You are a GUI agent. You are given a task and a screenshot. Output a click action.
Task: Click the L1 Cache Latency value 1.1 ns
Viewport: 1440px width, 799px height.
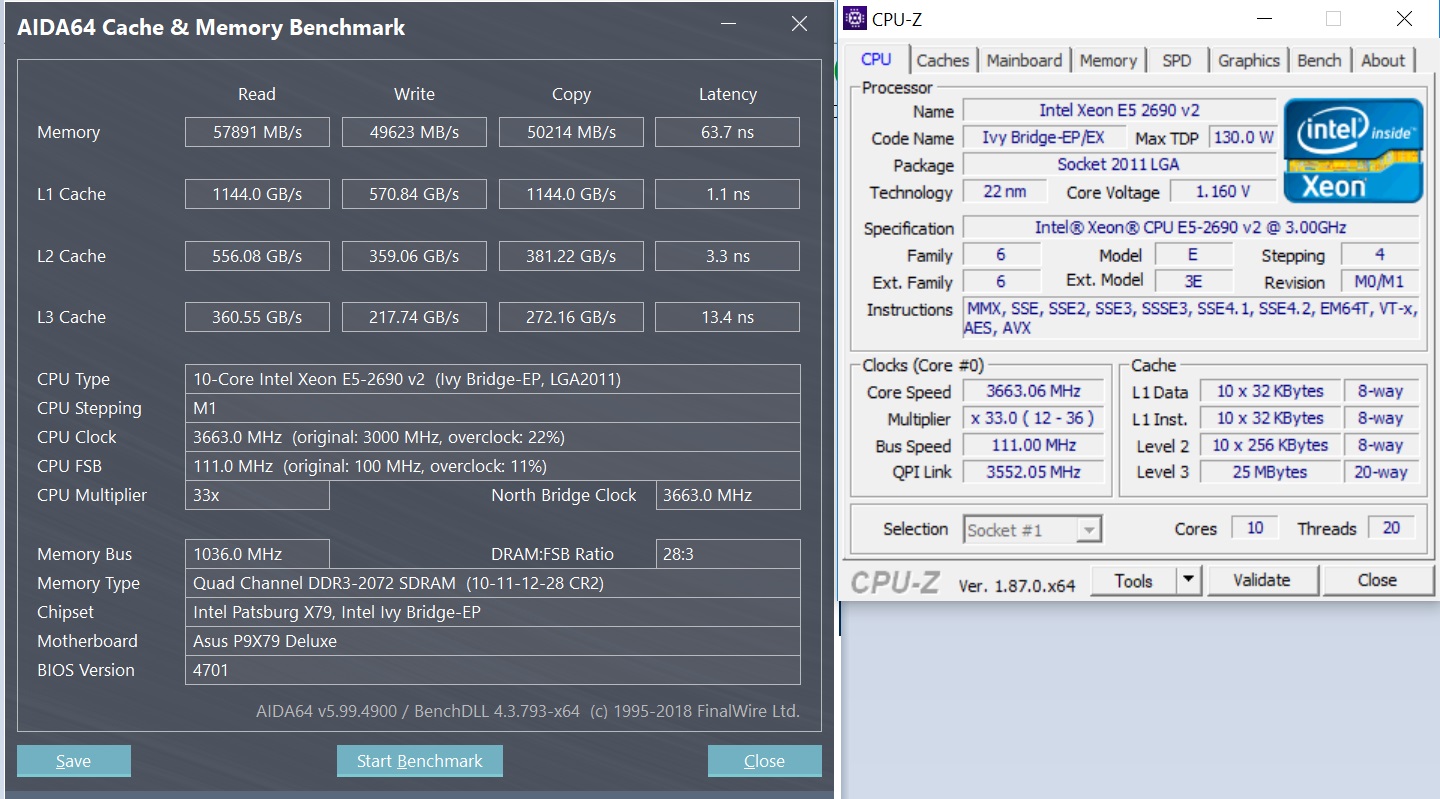click(728, 194)
